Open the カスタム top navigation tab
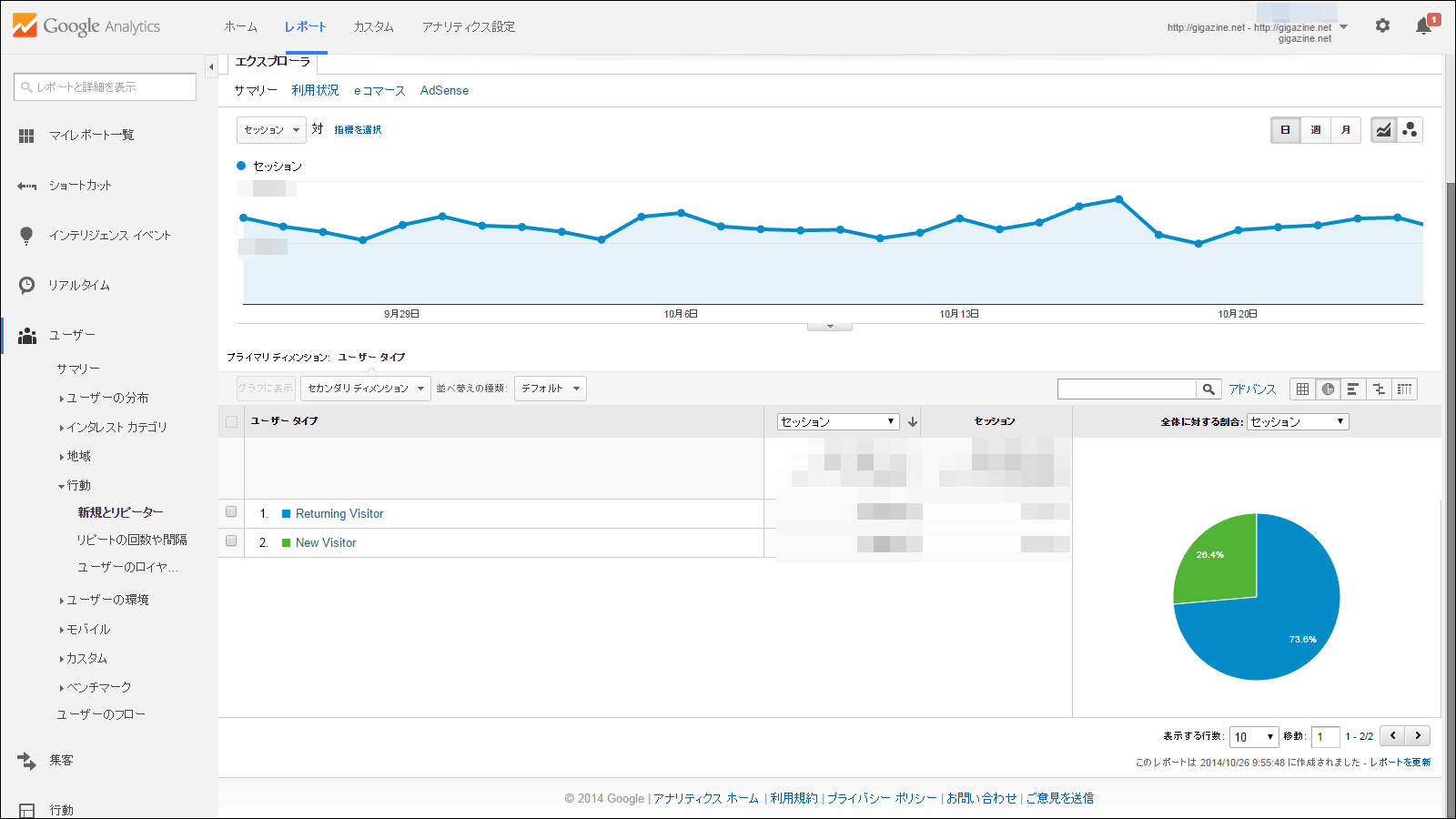Image resolution: width=1456 pixels, height=819 pixels. 373,26
